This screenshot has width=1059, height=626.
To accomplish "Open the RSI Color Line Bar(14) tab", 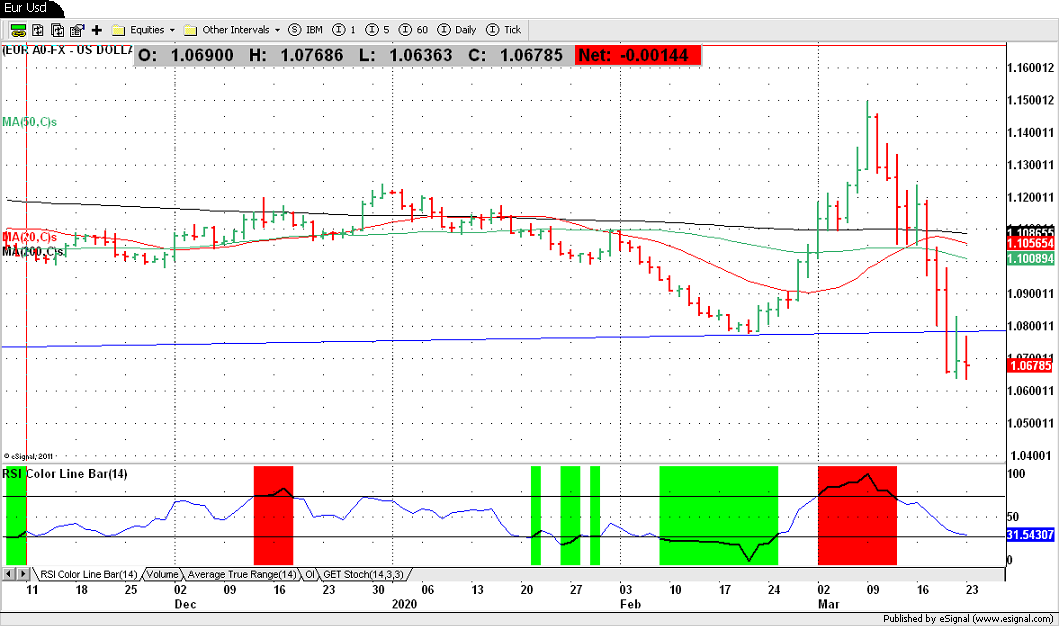I will [88, 575].
